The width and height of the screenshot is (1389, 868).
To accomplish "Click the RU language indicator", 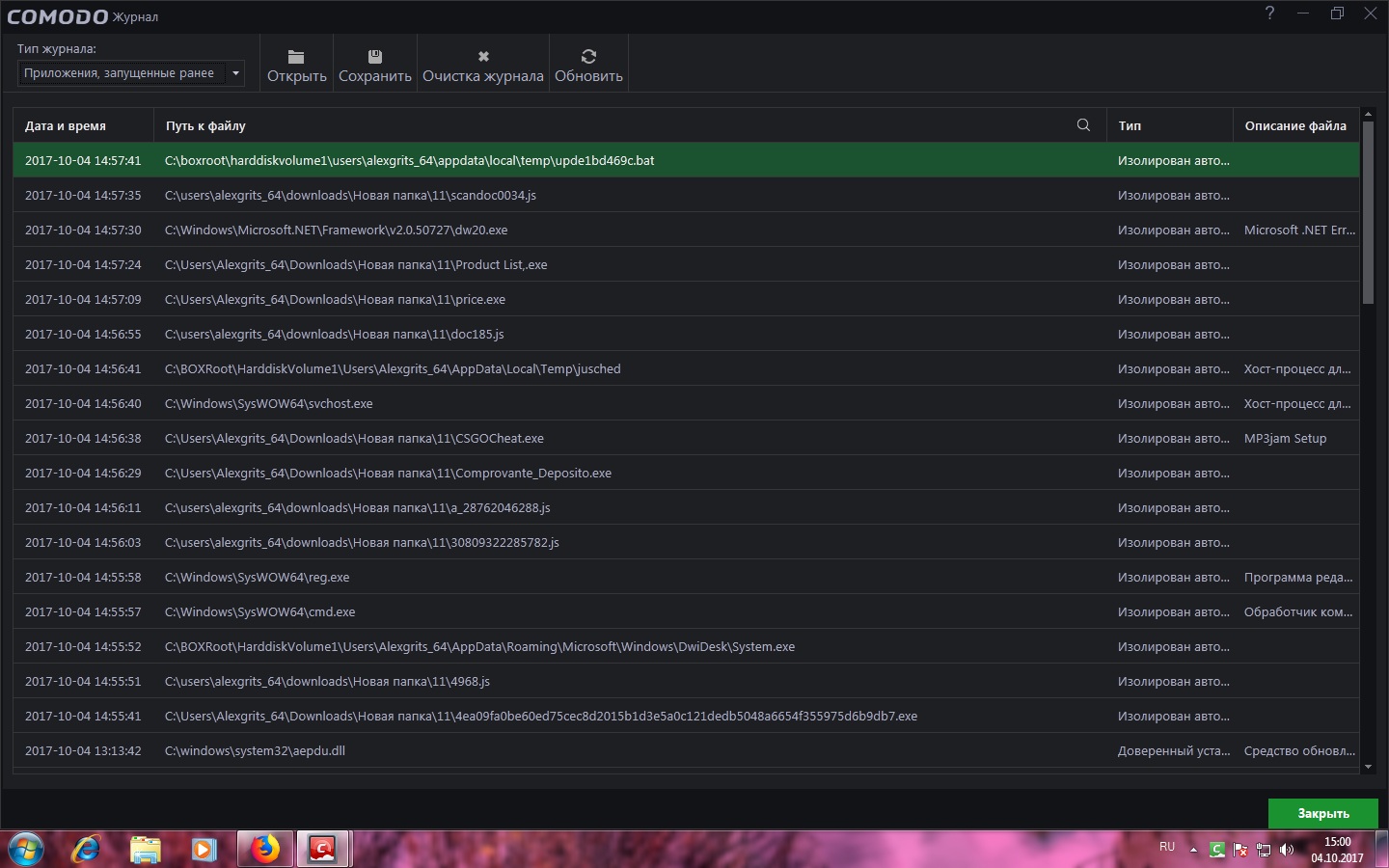I will 1167,847.
